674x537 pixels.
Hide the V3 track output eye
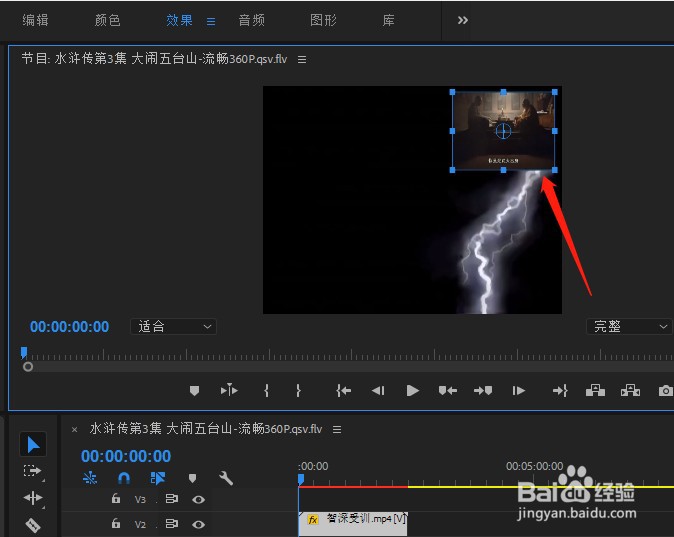[198, 499]
